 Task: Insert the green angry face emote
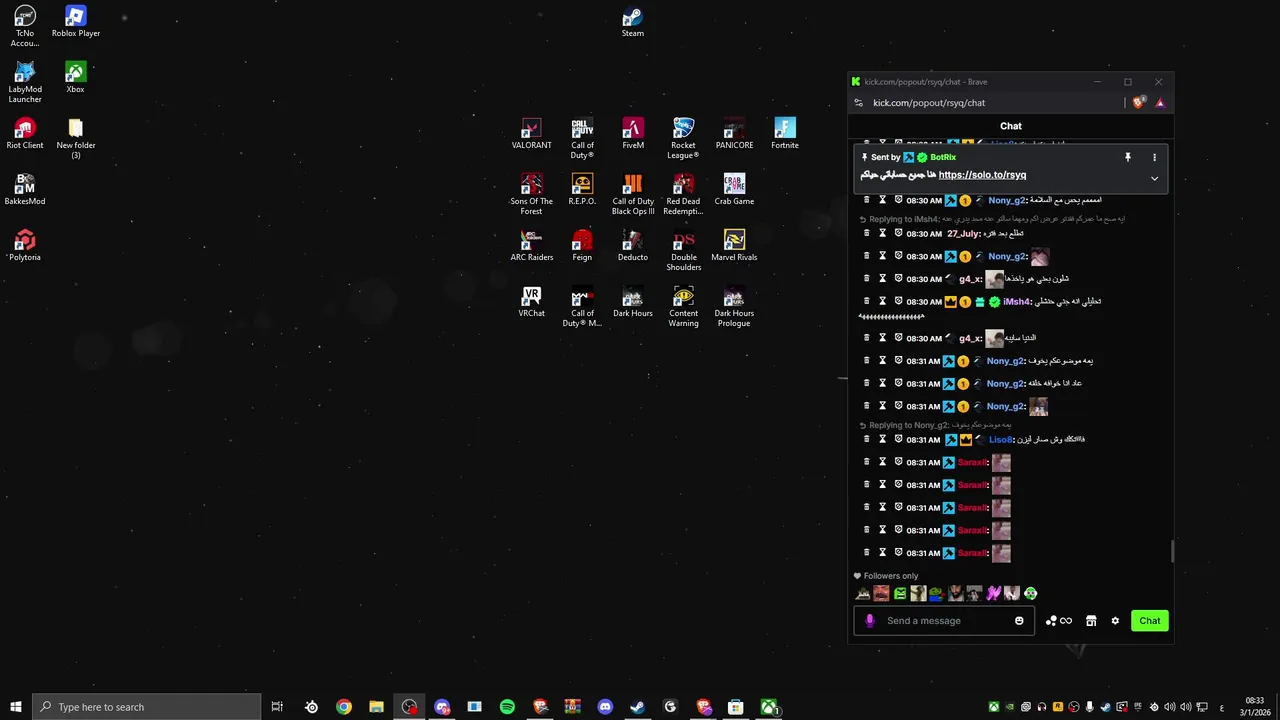tap(900, 593)
